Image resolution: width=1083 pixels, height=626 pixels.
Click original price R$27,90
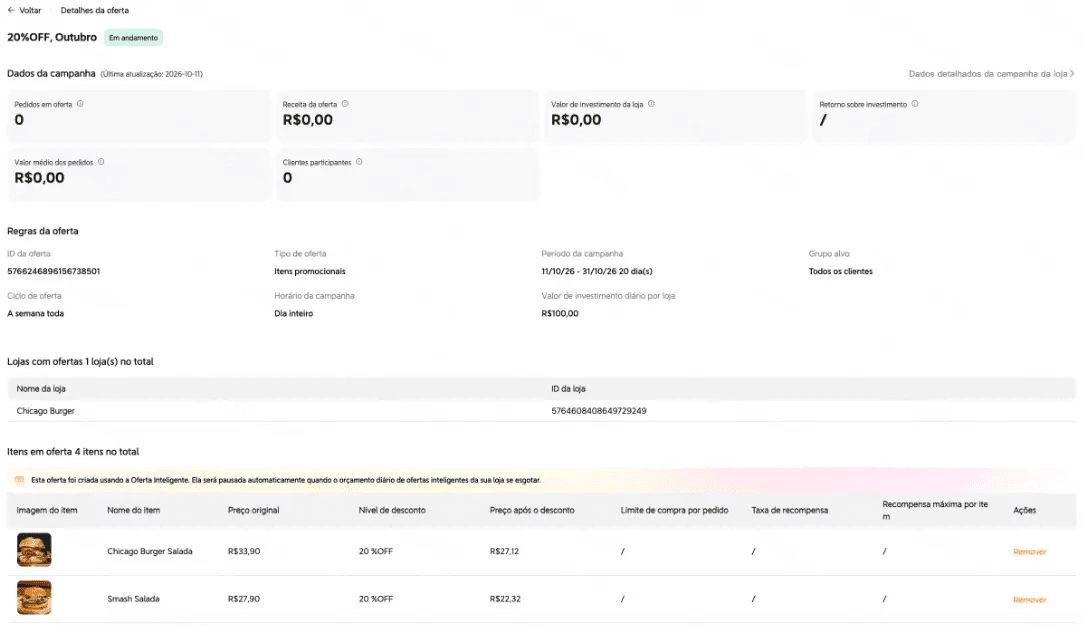coord(244,599)
